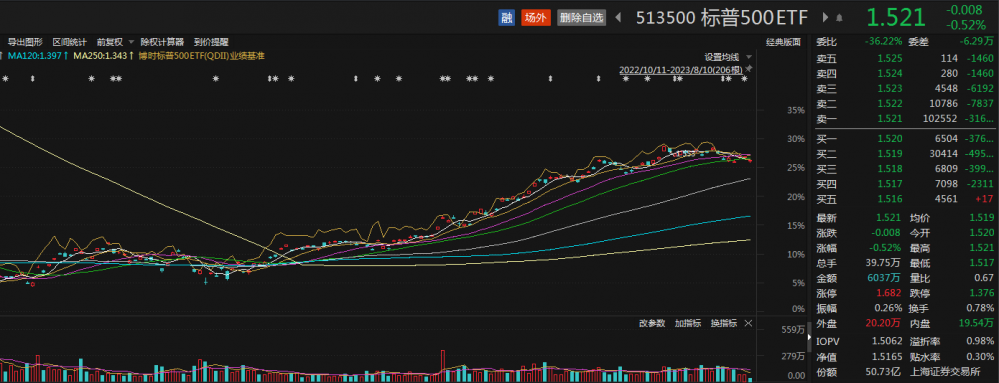The width and height of the screenshot is (999, 383).
Task: Click the 卖二 price 1.522
Action: [x=889, y=103]
